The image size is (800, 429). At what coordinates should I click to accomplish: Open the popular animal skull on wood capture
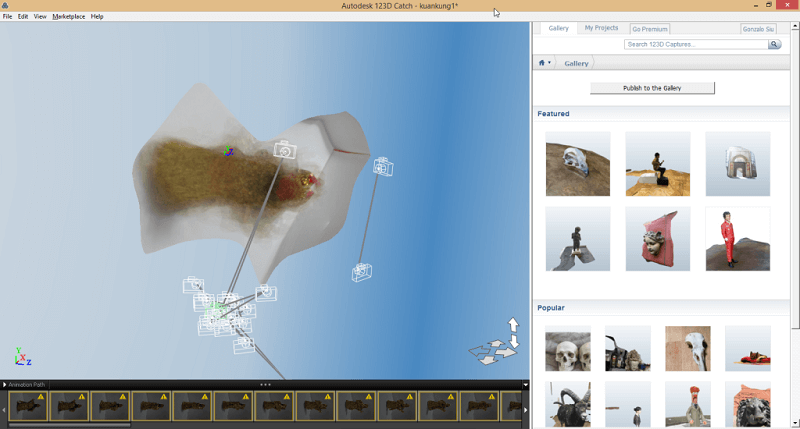[688, 348]
